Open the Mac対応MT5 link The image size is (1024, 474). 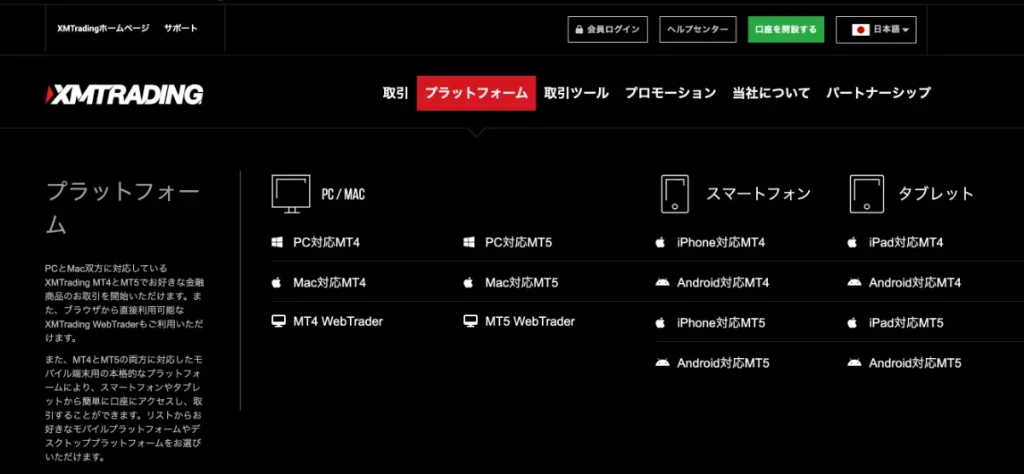tap(522, 283)
